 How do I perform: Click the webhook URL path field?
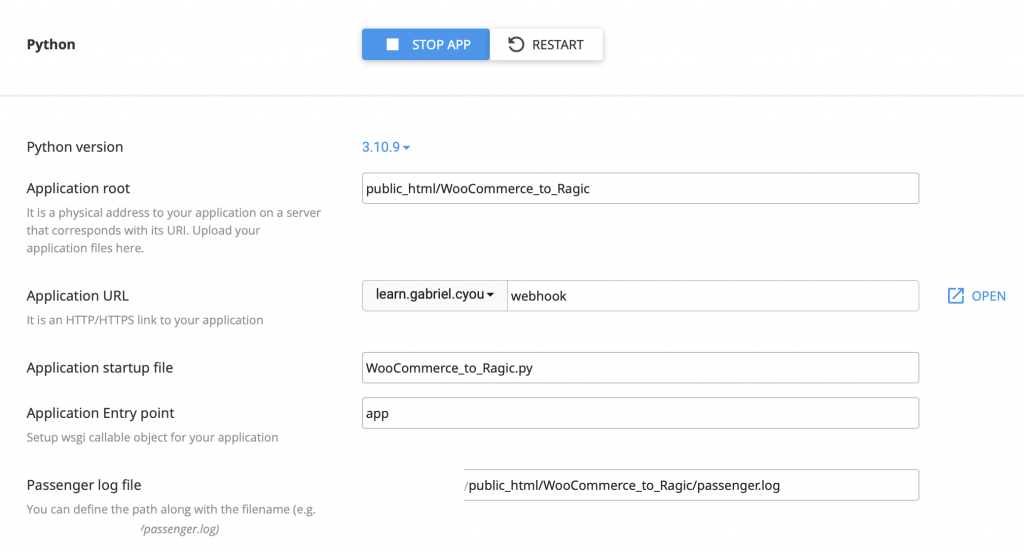point(712,296)
